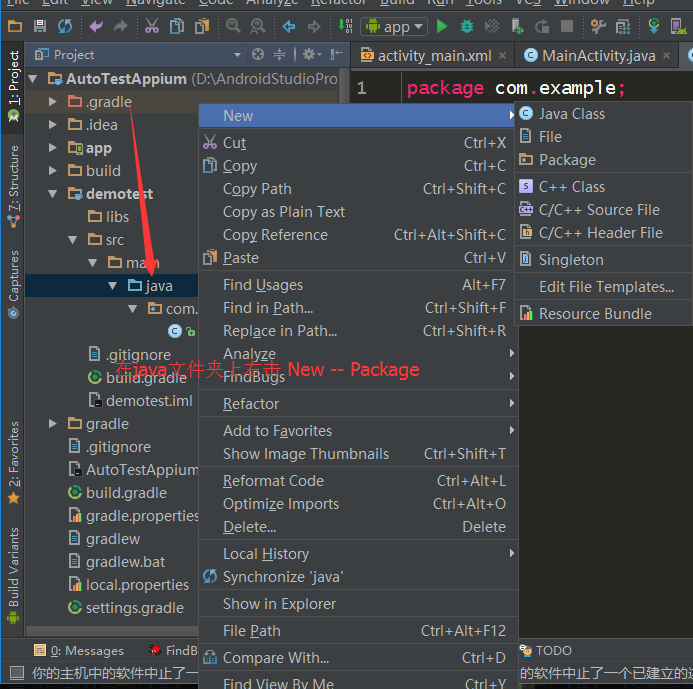Open the app run configuration dropdown
Image resolution: width=693 pixels, height=689 pixels.
pos(394,27)
